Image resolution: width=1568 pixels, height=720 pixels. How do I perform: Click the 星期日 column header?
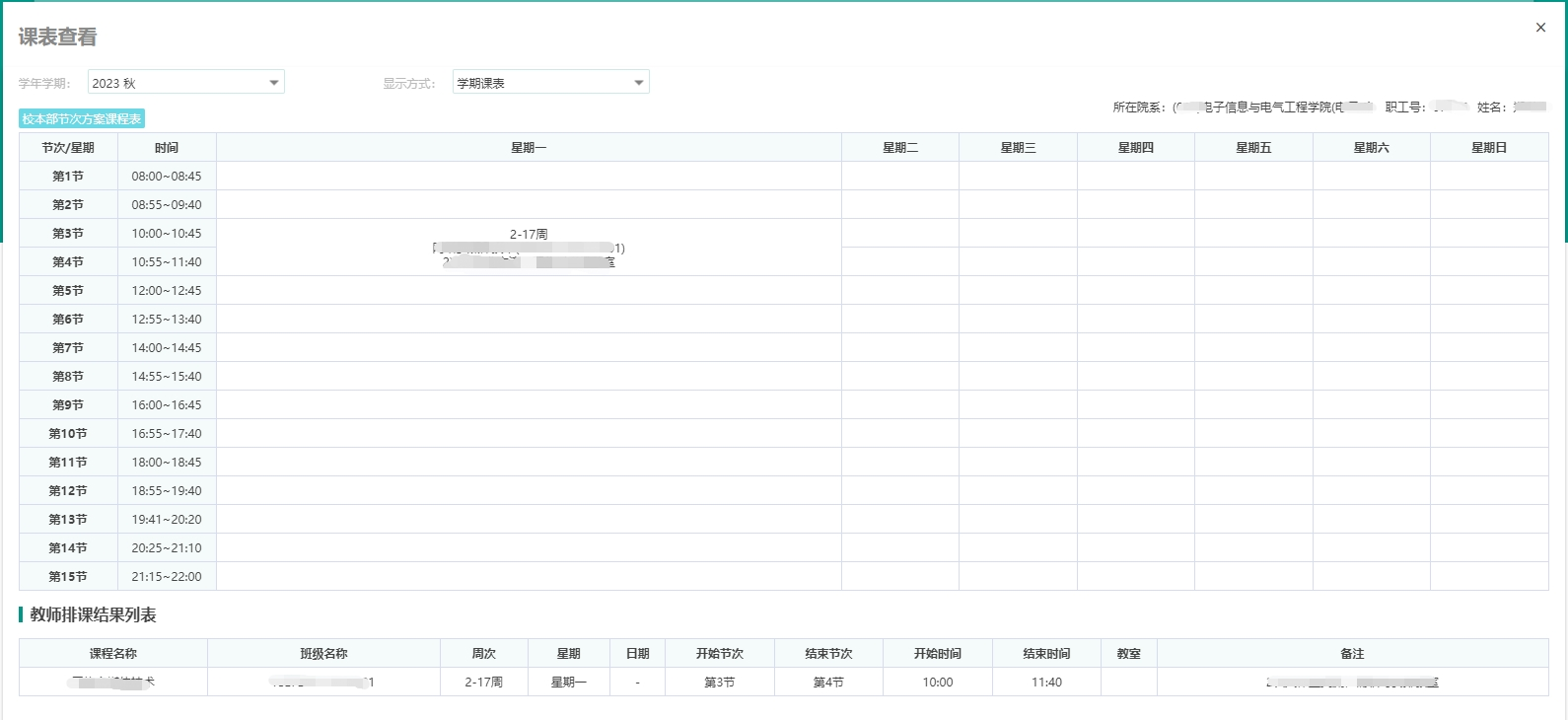coord(1489,147)
